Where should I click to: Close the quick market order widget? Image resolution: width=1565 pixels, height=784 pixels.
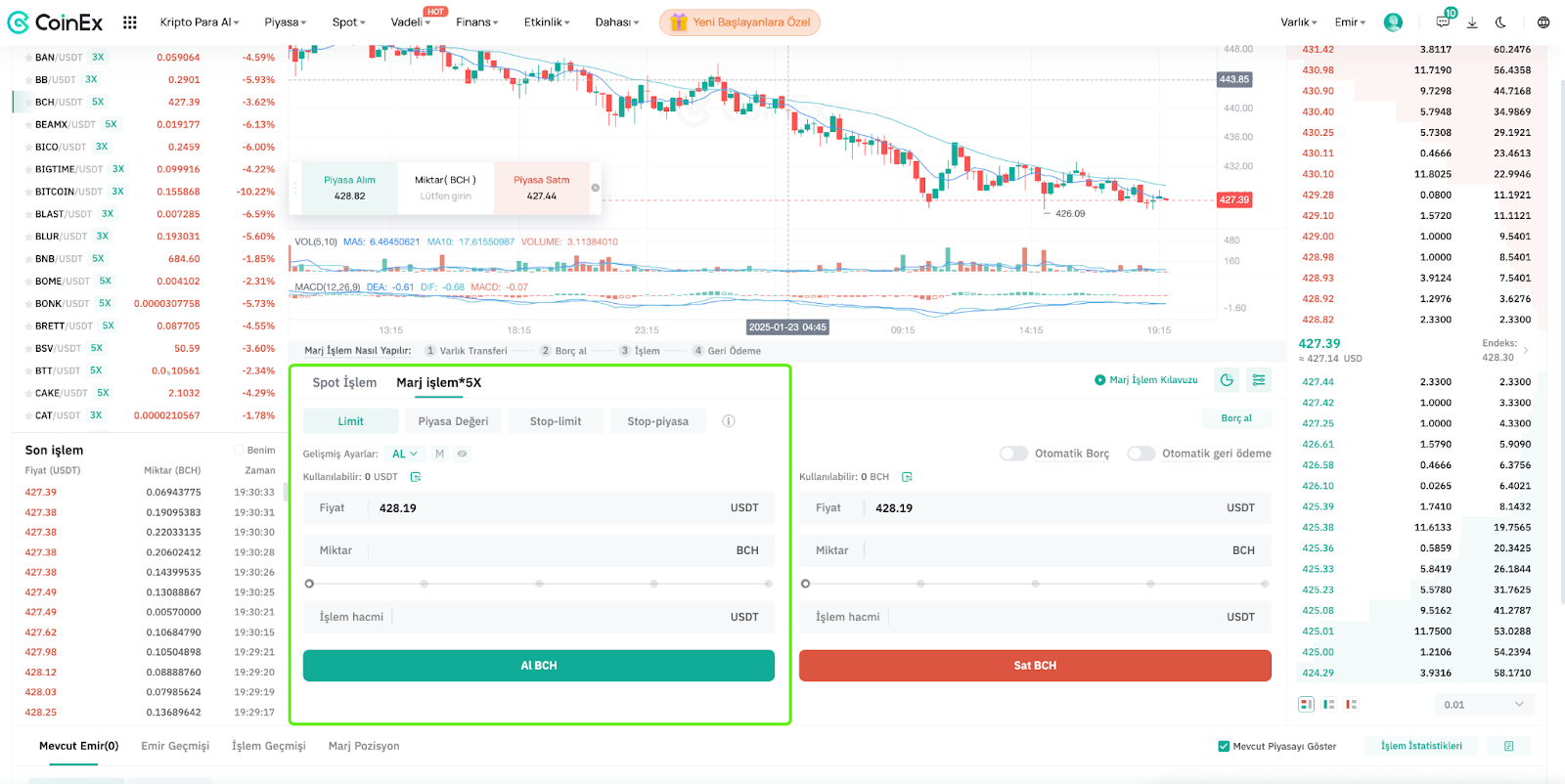click(x=595, y=188)
